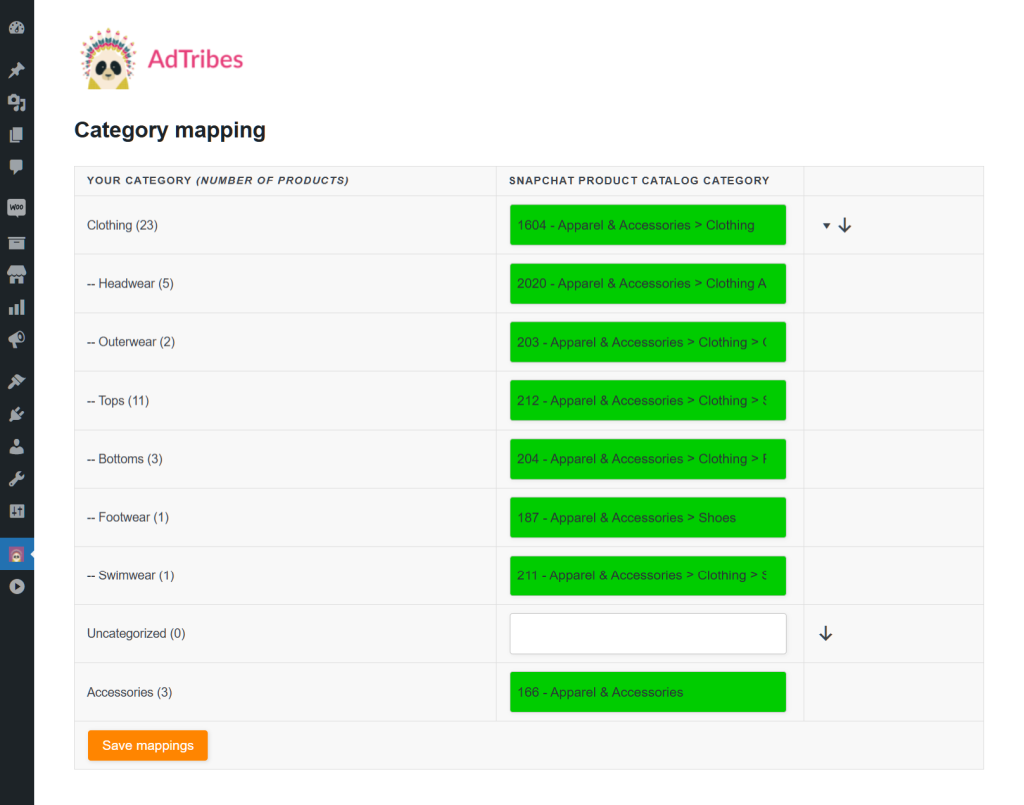Open the Analytics bar chart icon

point(16,306)
